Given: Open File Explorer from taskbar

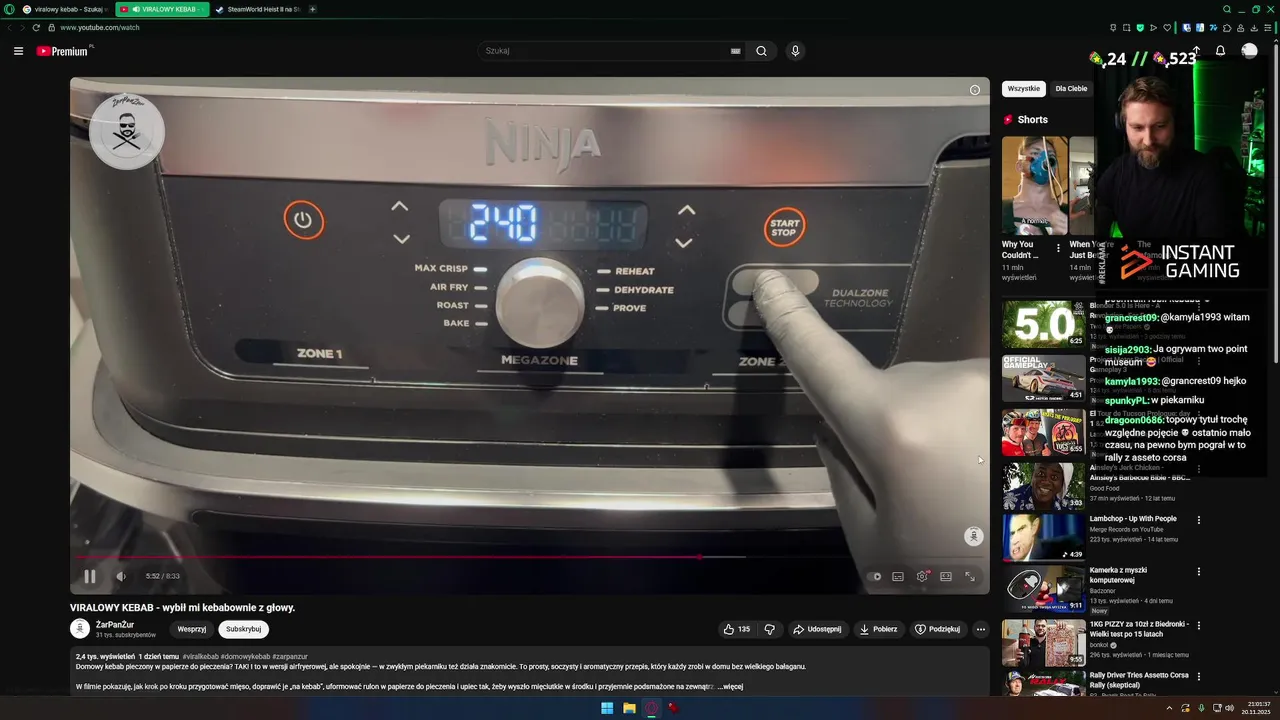Looking at the screenshot, I should [629, 708].
